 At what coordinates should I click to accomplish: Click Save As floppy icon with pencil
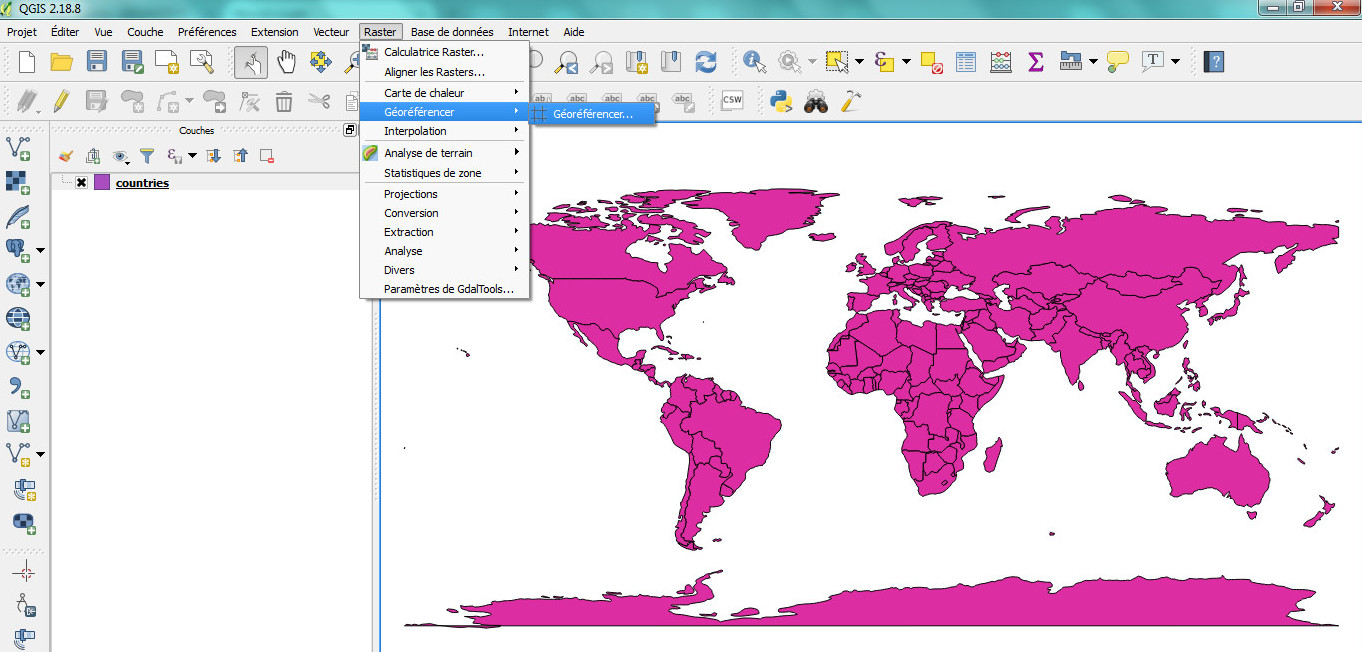pyautogui.click(x=132, y=62)
